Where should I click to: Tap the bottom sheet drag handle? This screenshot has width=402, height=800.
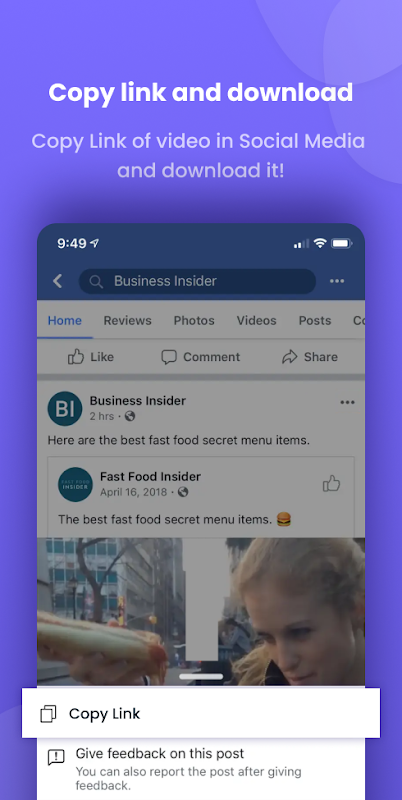[201, 677]
